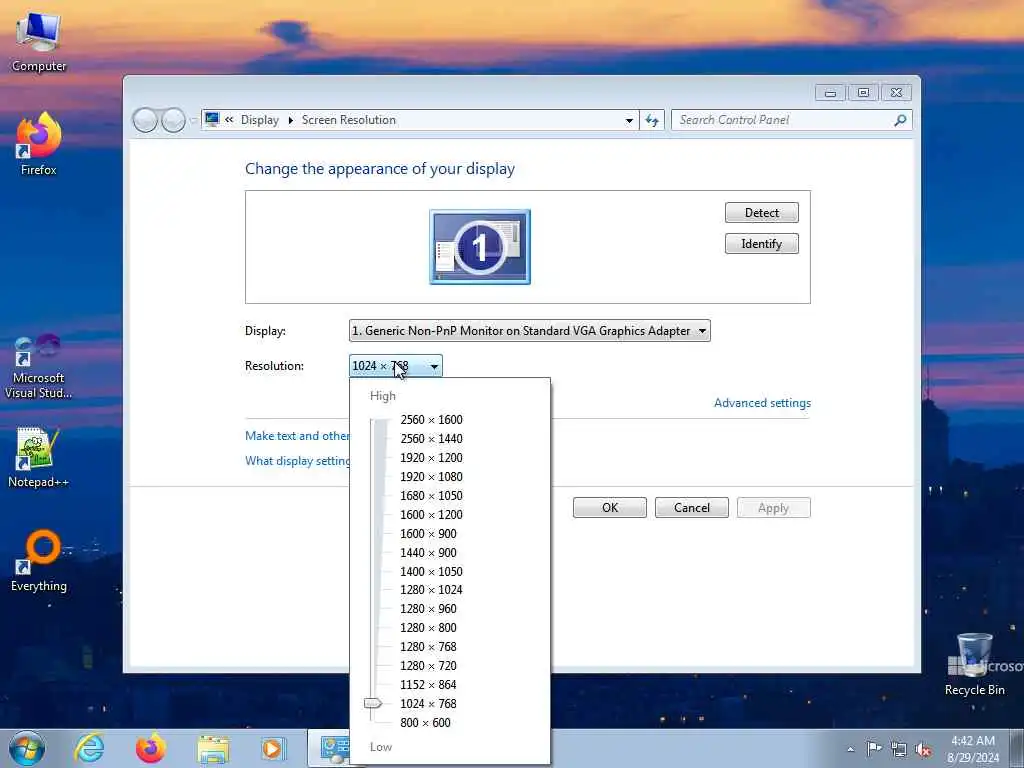
Task: Select resolution 1024 × 768 in list
Action: tap(428, 703)
